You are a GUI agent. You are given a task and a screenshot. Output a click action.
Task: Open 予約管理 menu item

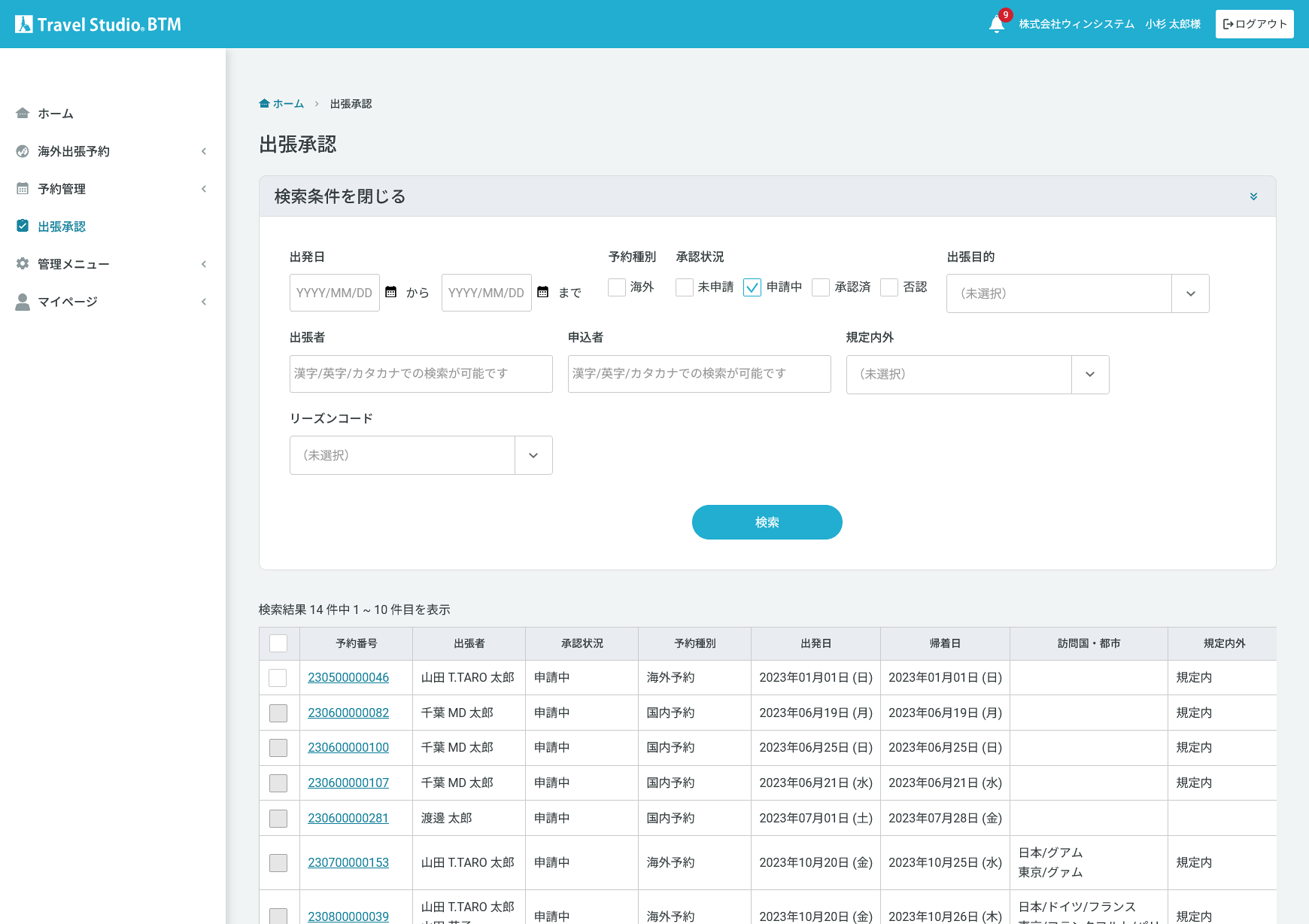(62, 189)
